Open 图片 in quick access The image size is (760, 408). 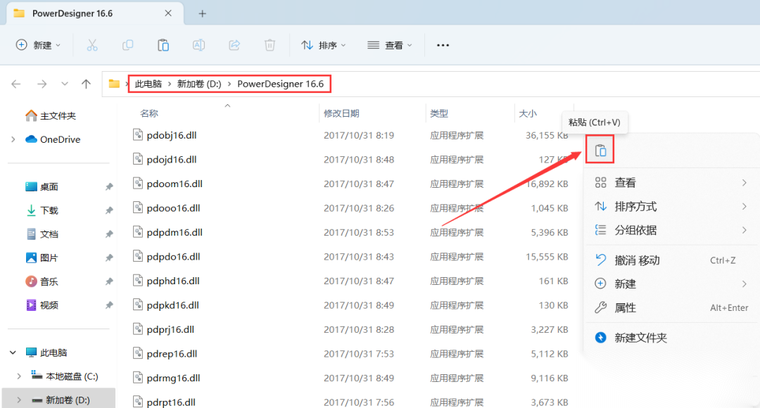pyautogui.click(x=42, y=258)
